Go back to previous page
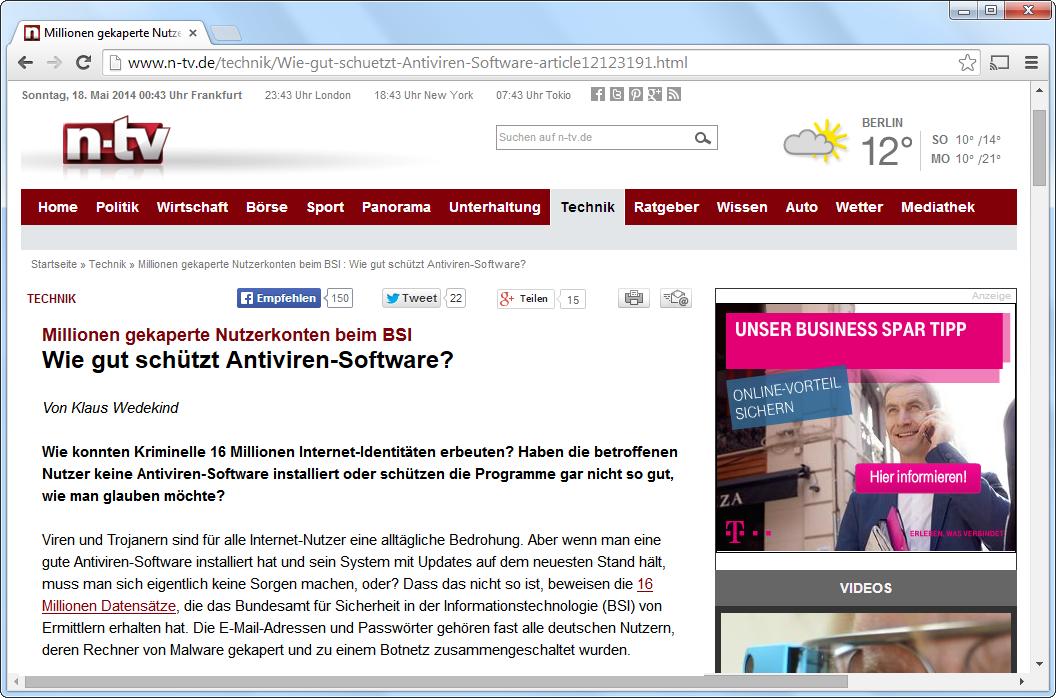 coord(26,62)
